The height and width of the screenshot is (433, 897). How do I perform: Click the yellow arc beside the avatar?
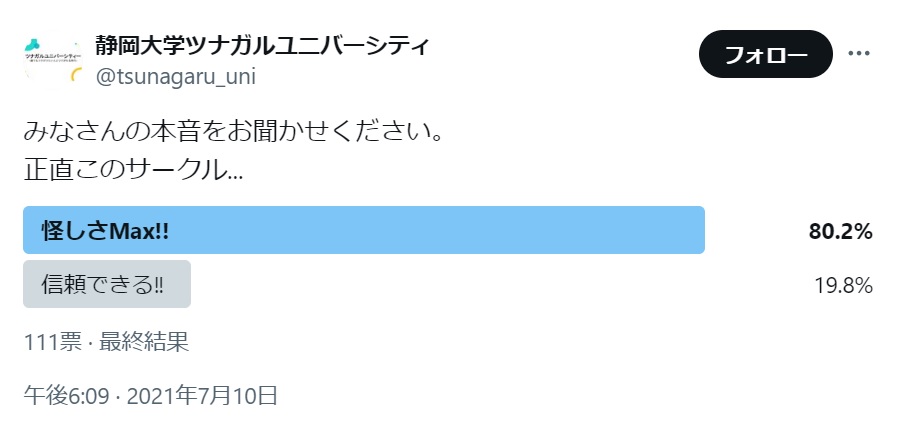76,74
